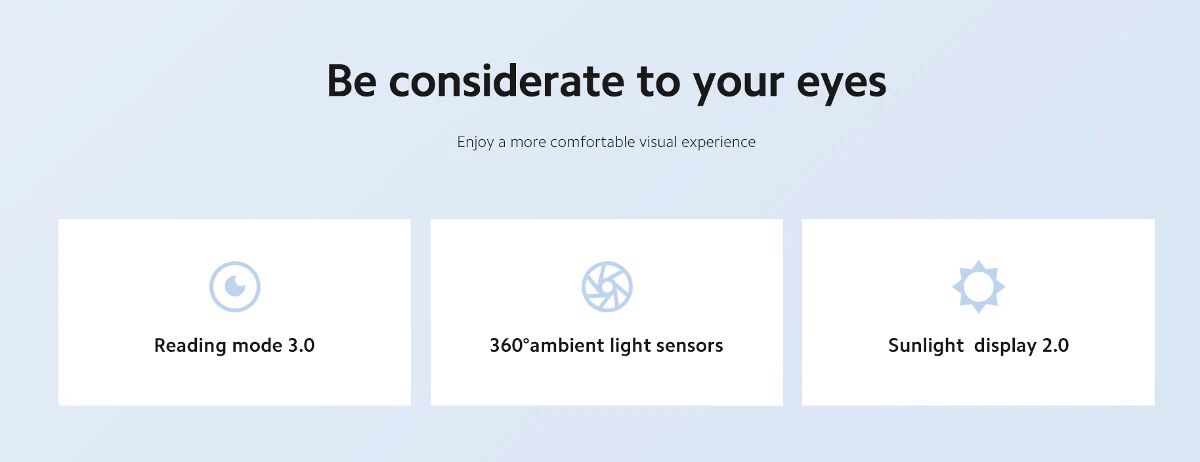The width and height of the screenshot is (1200, 462).
Task: Click the Sunlight display 2.0 label
Action: coord(978,346)
